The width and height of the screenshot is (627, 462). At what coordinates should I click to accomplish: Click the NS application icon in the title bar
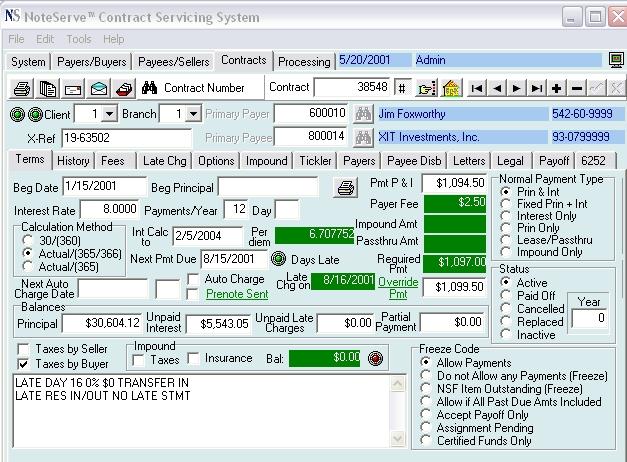(12, 16)
